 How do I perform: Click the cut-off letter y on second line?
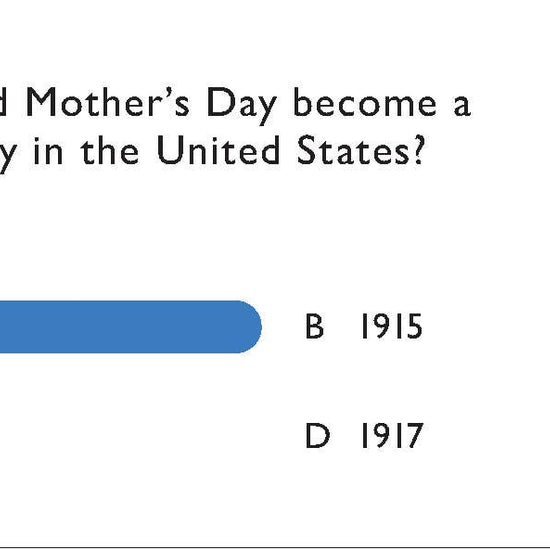[x=7, y=155]
